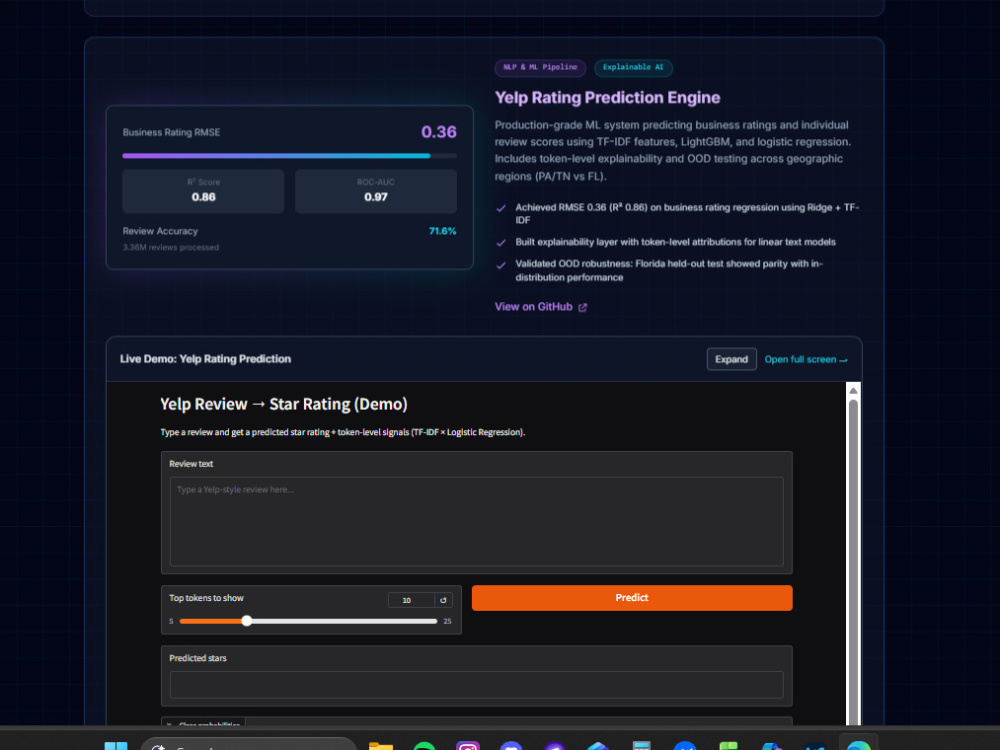The width and height of the screenshot is (1000, 750).
Task: Focus the Review text input area
Action: click(476, 522)
